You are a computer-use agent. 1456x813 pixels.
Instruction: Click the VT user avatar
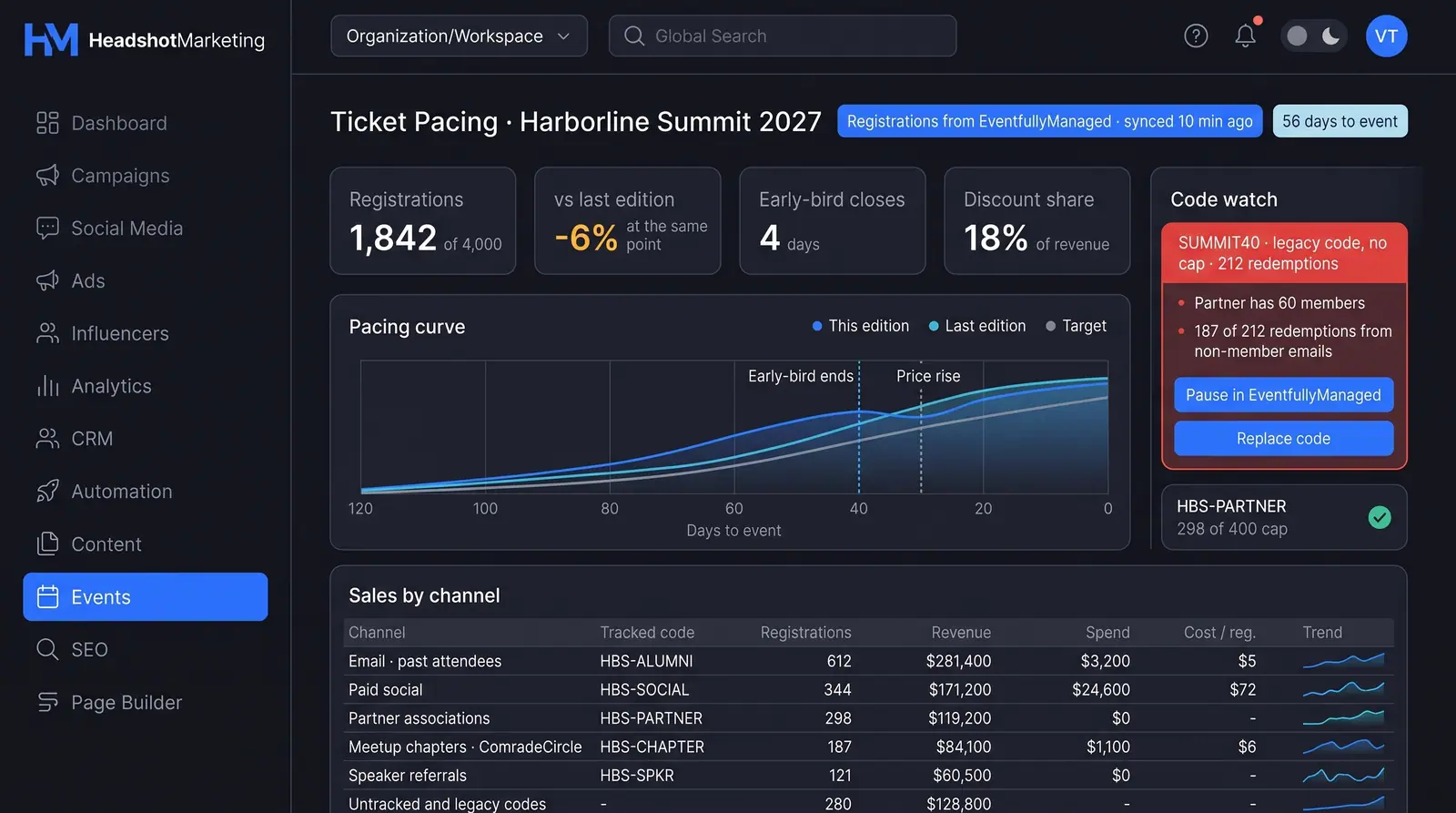pyautogui.click(x=1386, y=36)
